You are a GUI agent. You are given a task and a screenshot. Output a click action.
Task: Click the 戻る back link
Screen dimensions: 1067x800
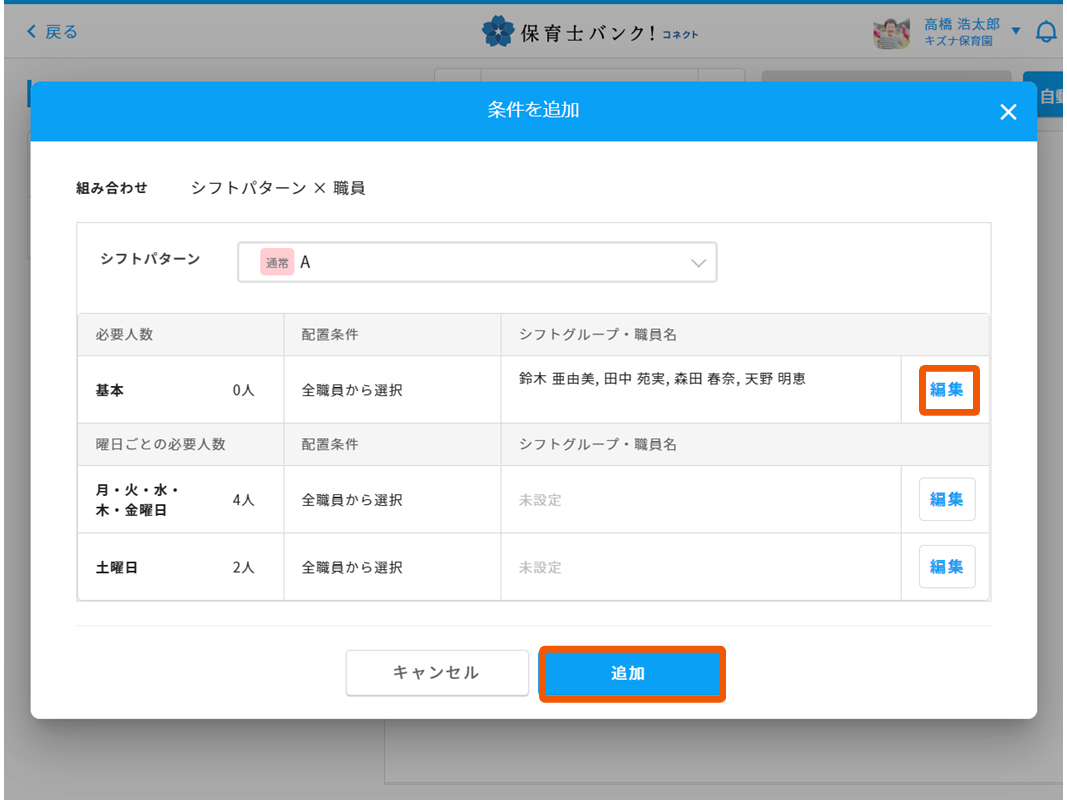pyautogui.click(x=52, y=32)
